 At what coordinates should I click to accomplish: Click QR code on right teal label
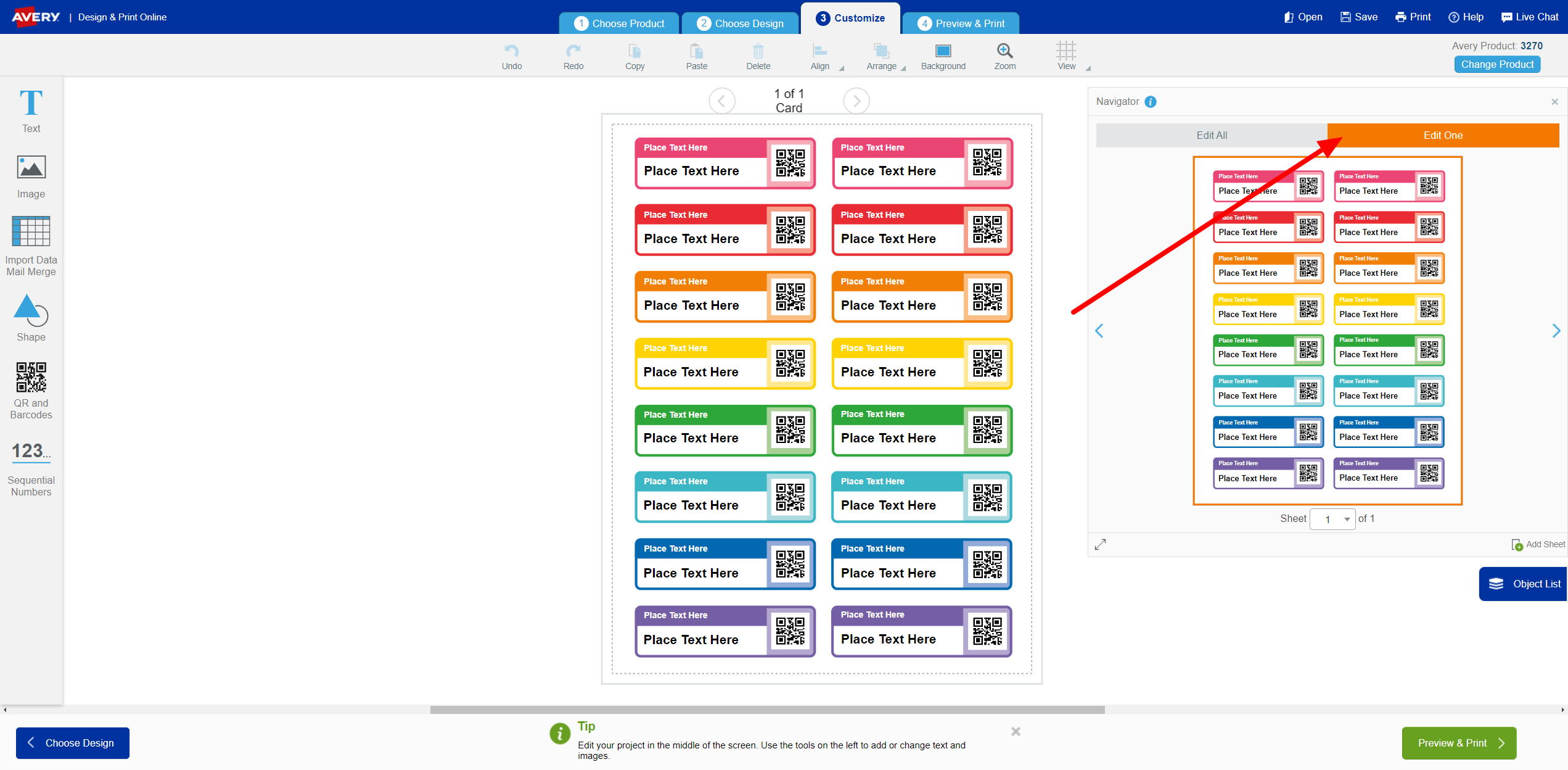(987, 497)
